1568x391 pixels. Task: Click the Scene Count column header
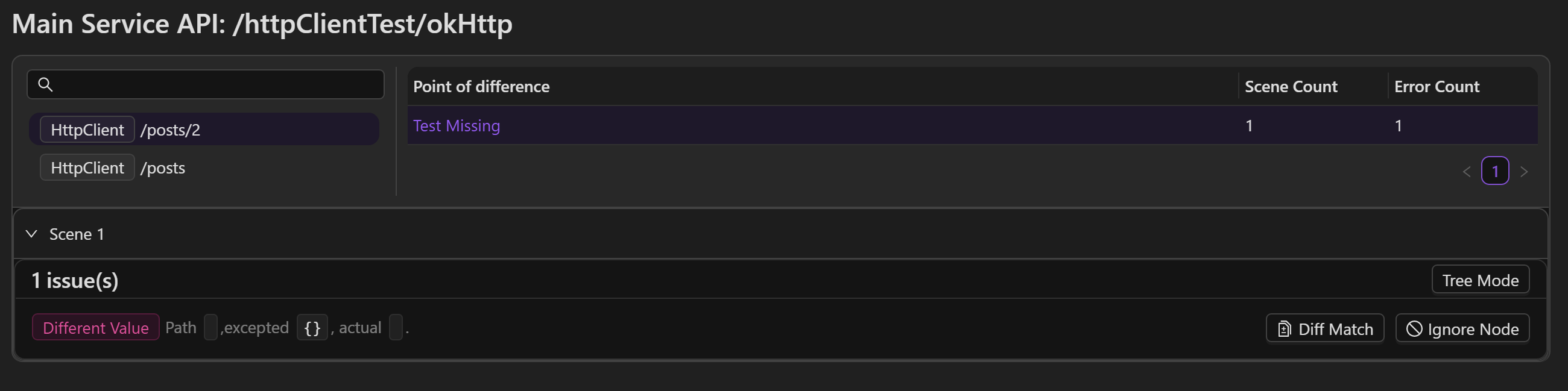click(1291, 86)
